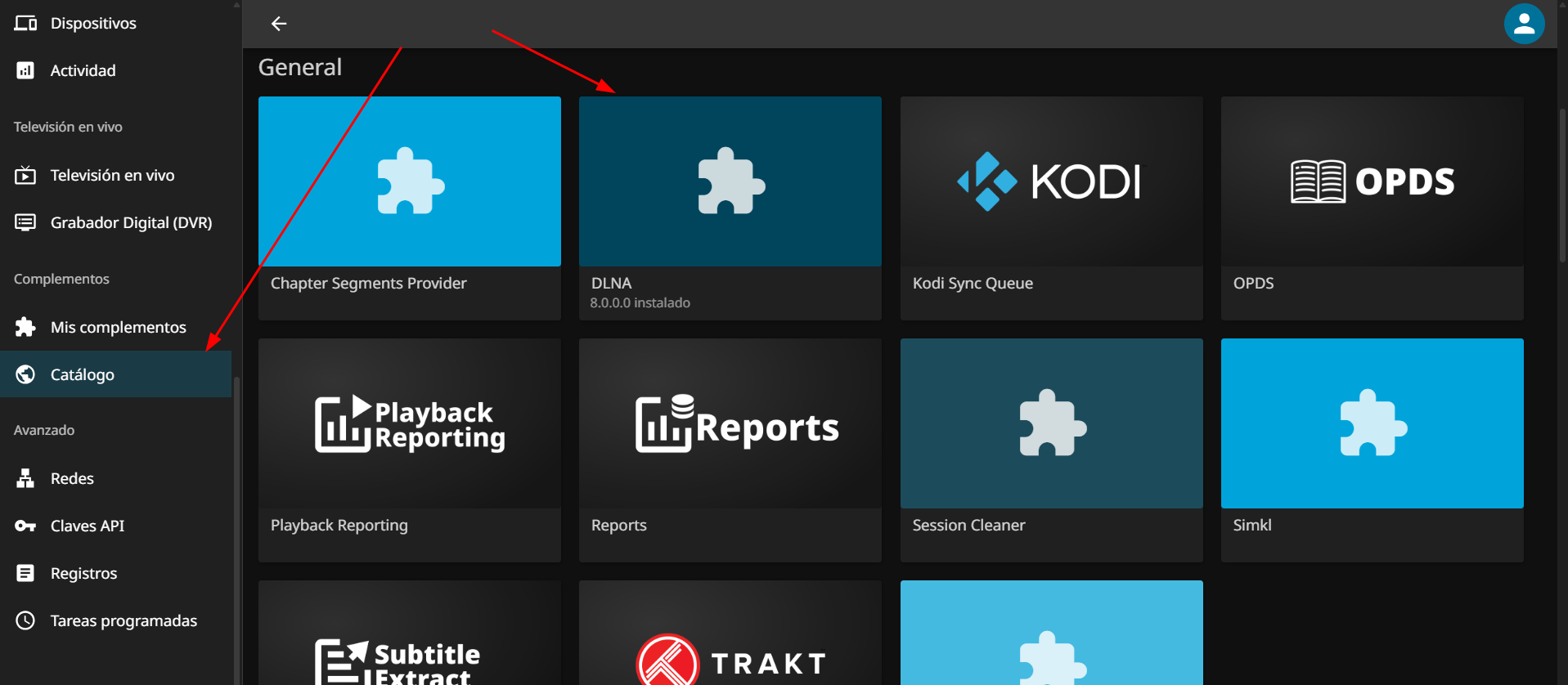Click the Playback Reporting plugin image
The width and height of the screenshot is (1568, 685).
click(409, 423)
